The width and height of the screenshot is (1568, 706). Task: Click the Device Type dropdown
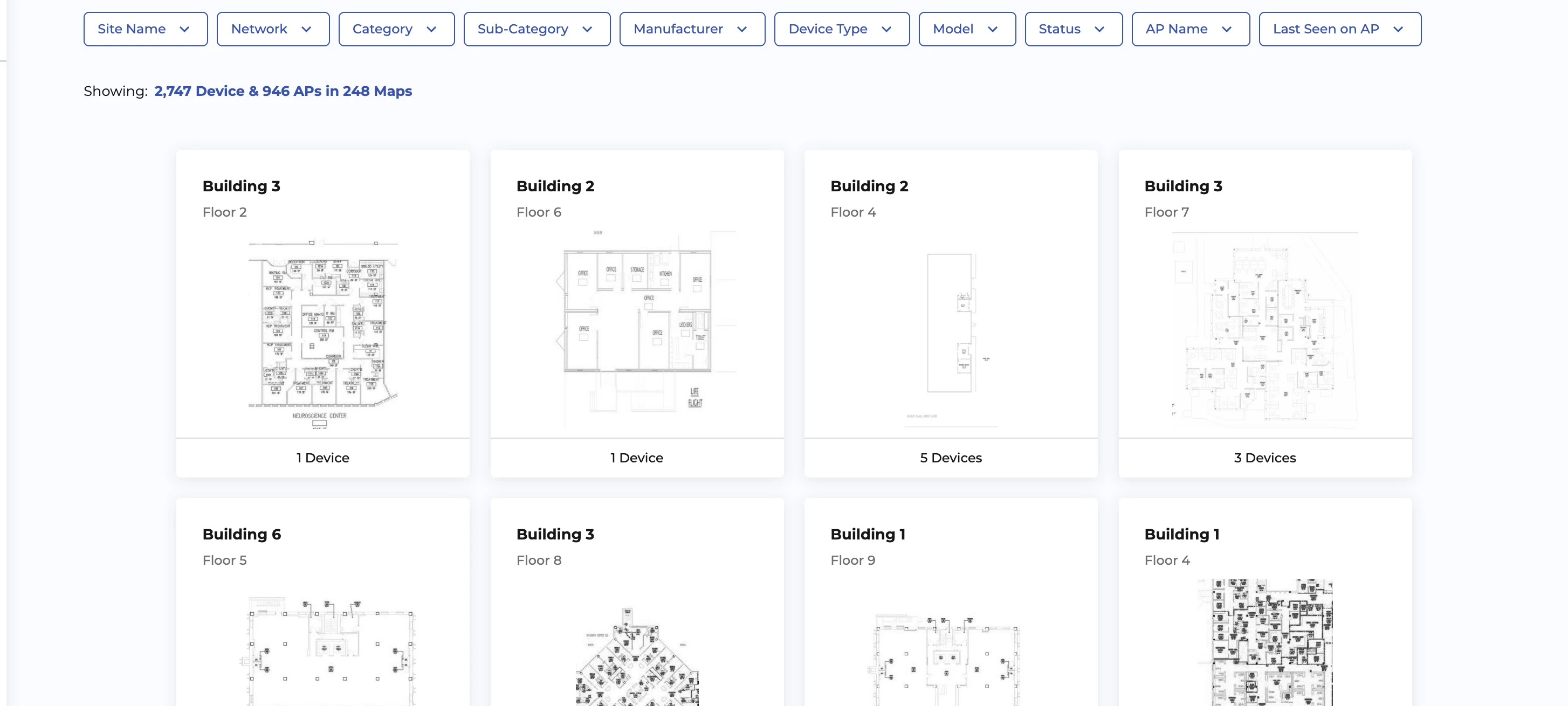(x=841, y=29)
